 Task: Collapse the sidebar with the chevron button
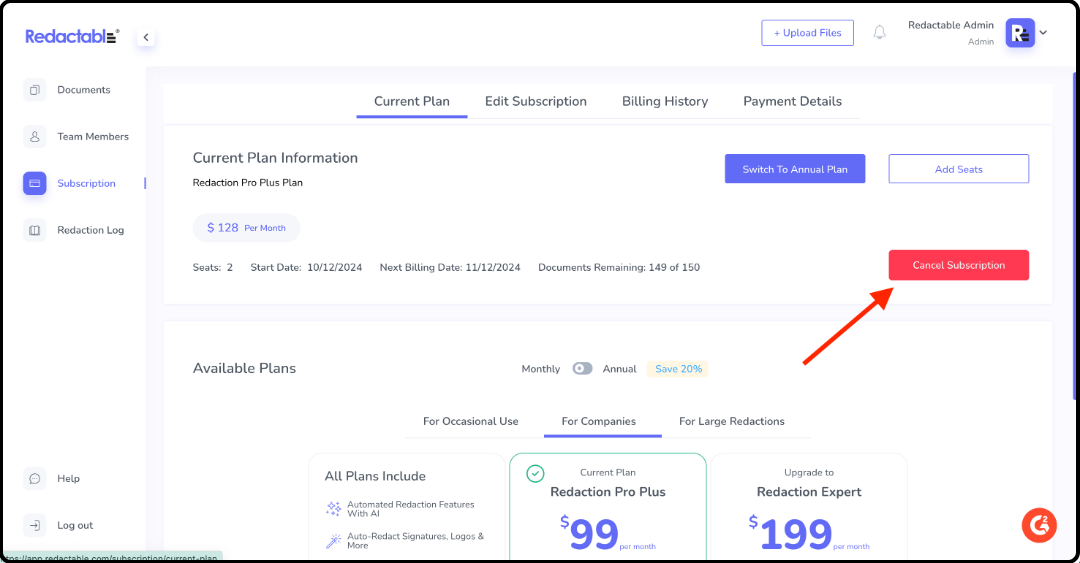[145, 37]
